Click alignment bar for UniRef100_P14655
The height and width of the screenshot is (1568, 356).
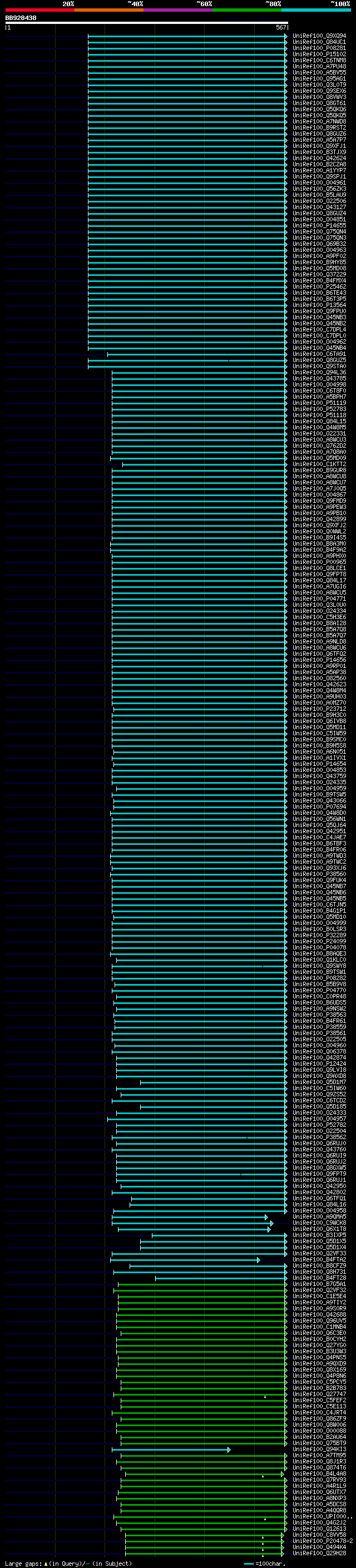point(187,226)
